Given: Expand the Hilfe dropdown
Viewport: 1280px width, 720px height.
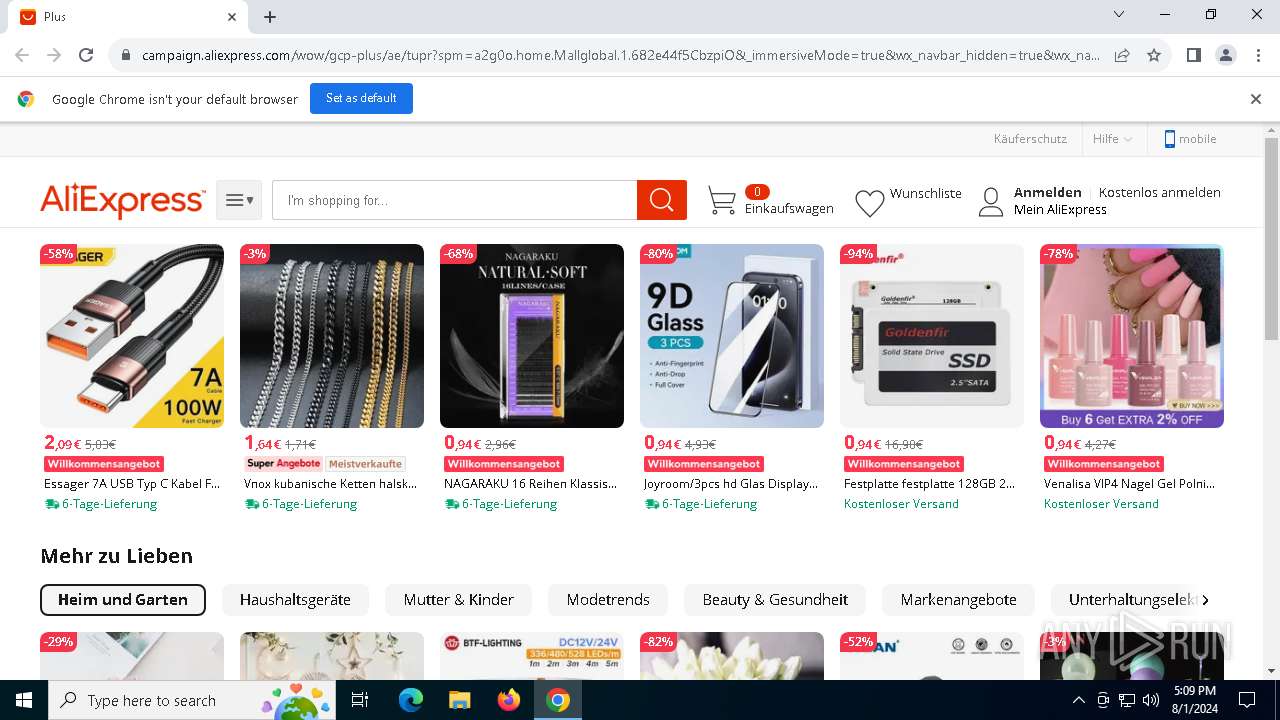Looking at the screenshot, I should point(1112,139).
